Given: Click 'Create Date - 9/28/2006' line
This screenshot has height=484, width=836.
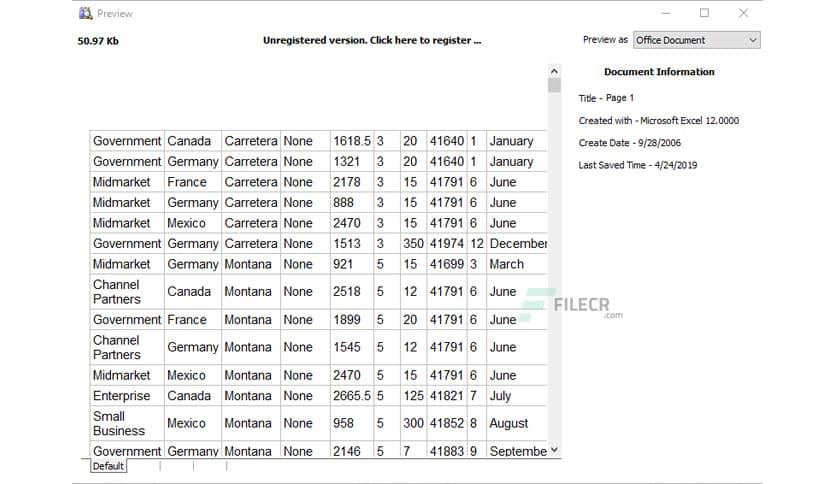Looking at the screenshot, I should click(630, 143).
